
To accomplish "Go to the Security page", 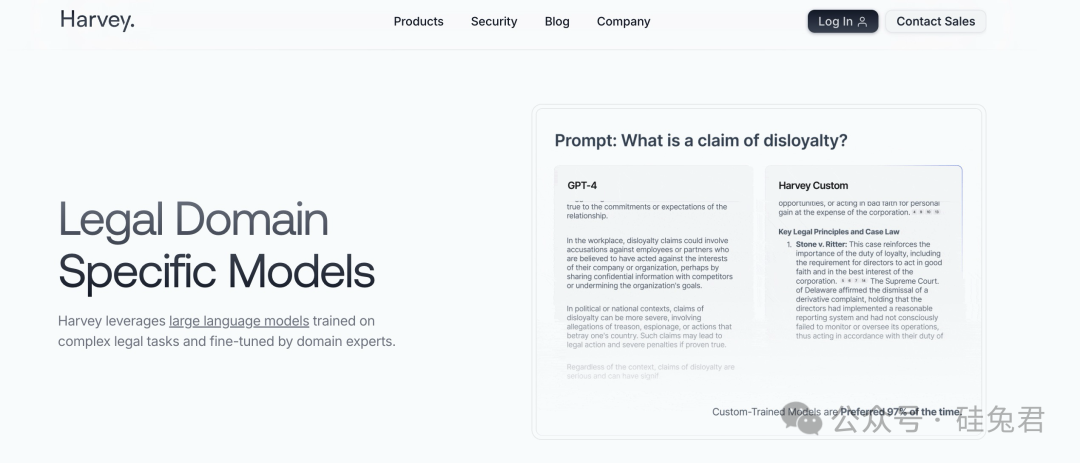I will pyautogui.click(x=494, y=21).
